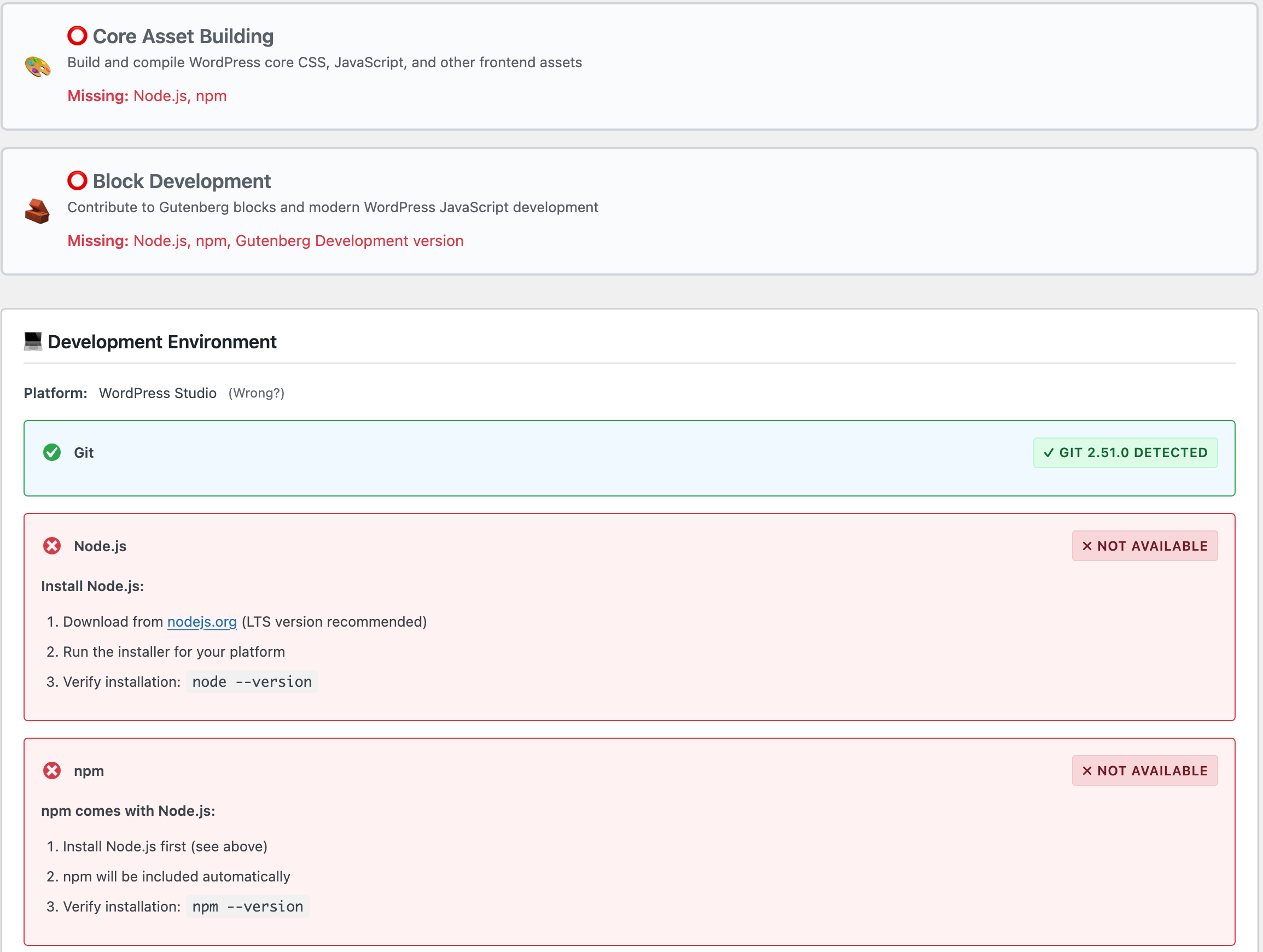1263x952 pixels.
Task: Click "(LTS version recommended)" text
Action: [335, 622]
